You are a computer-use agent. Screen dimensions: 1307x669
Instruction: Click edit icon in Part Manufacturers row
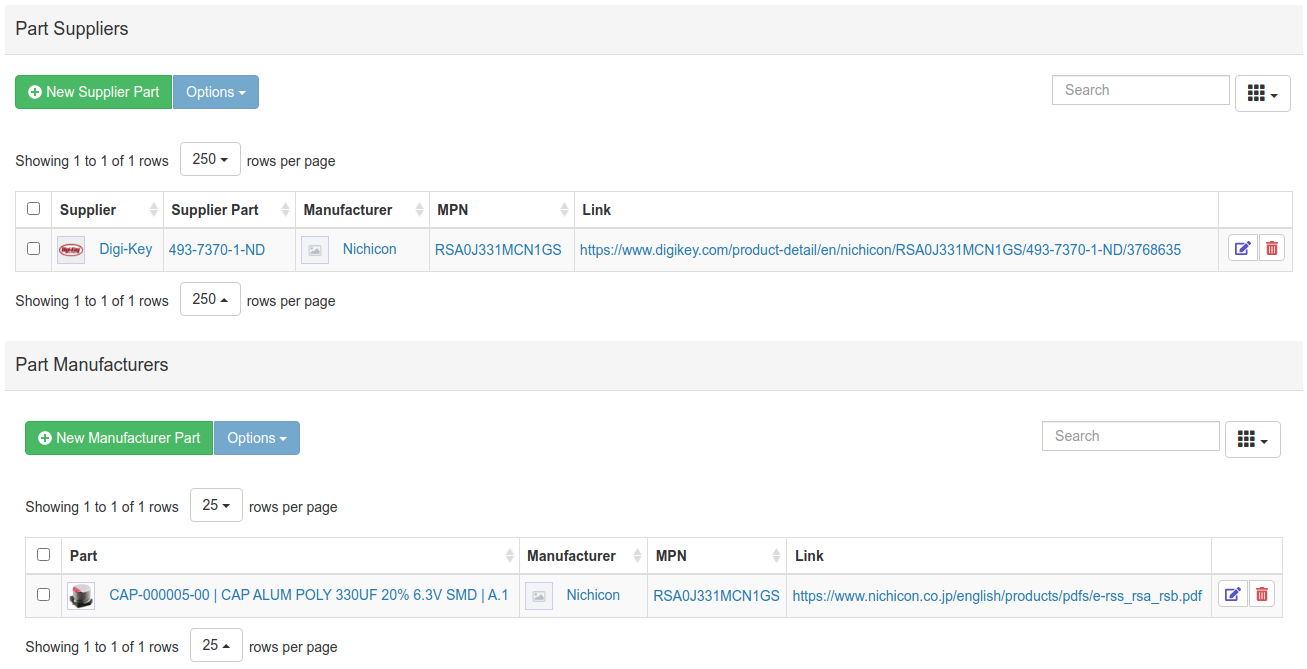[x=1232, y=595]
